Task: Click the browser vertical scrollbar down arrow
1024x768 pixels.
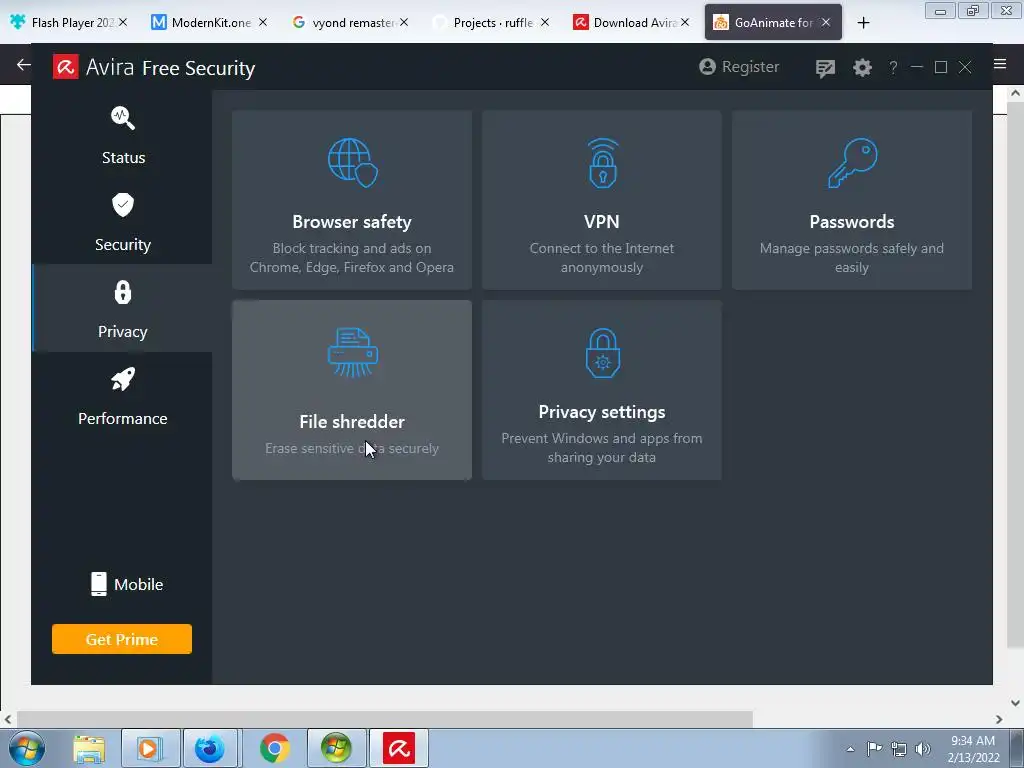Action: (1015, 703)
